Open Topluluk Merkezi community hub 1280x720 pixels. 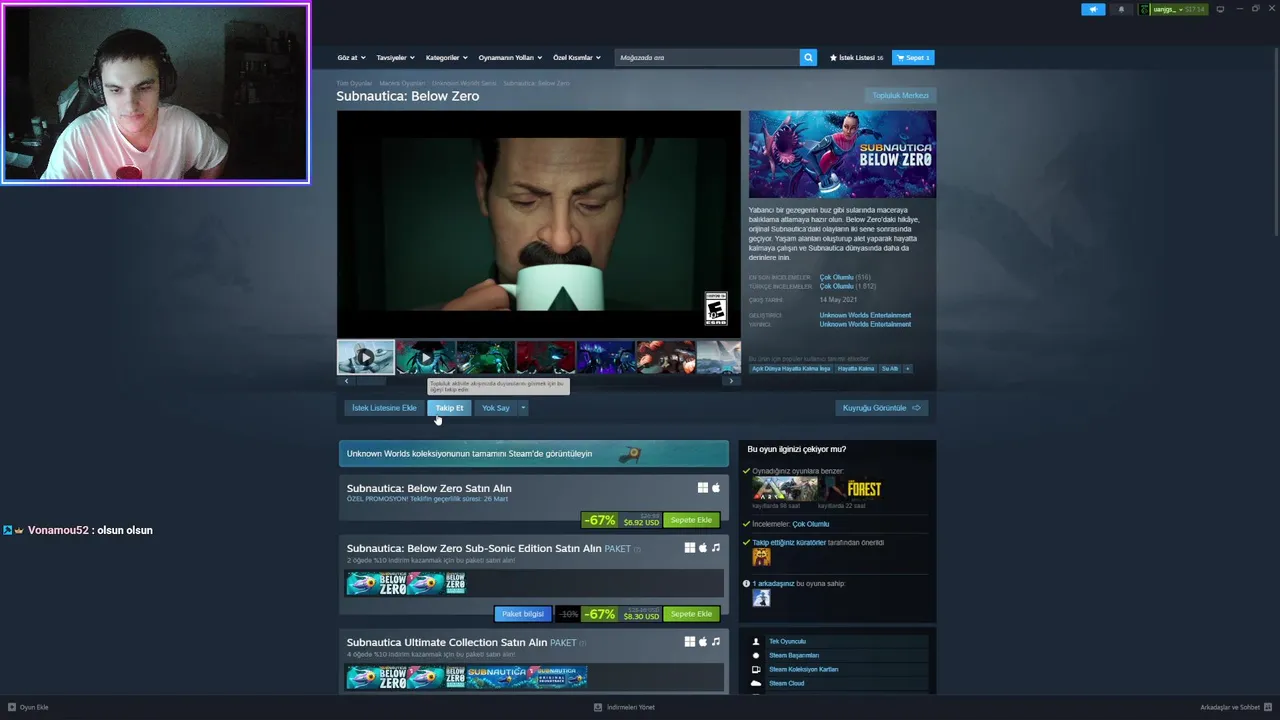coord(901,96)
